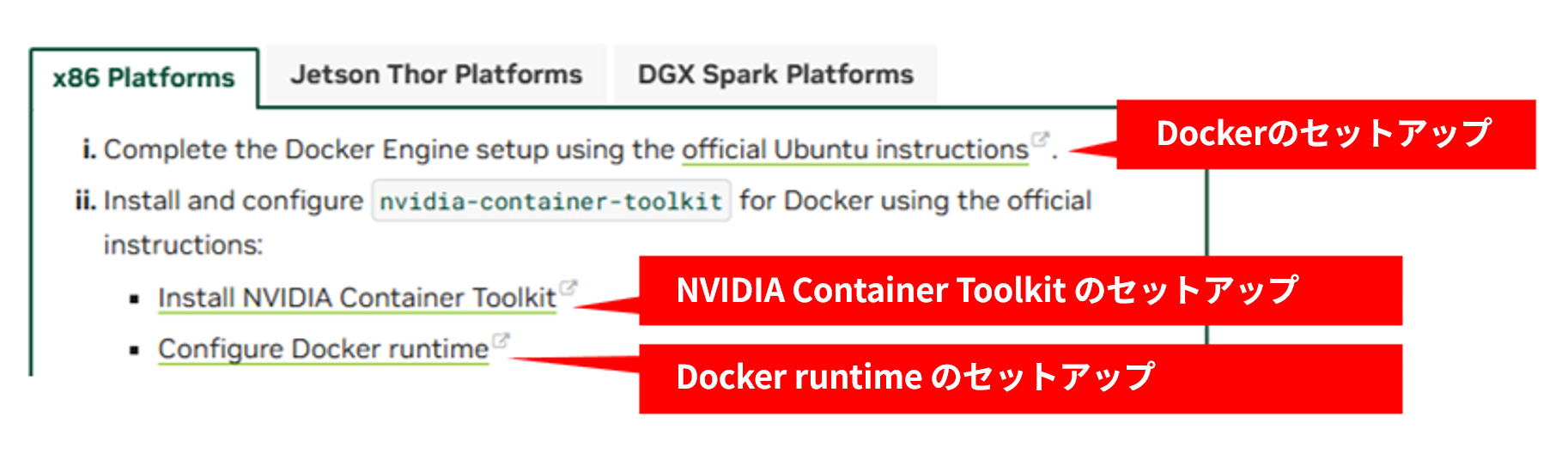Click the Docker runtime のセットアップ callout box
The width and height of the screenshot is (1568, 459).
1020,378
